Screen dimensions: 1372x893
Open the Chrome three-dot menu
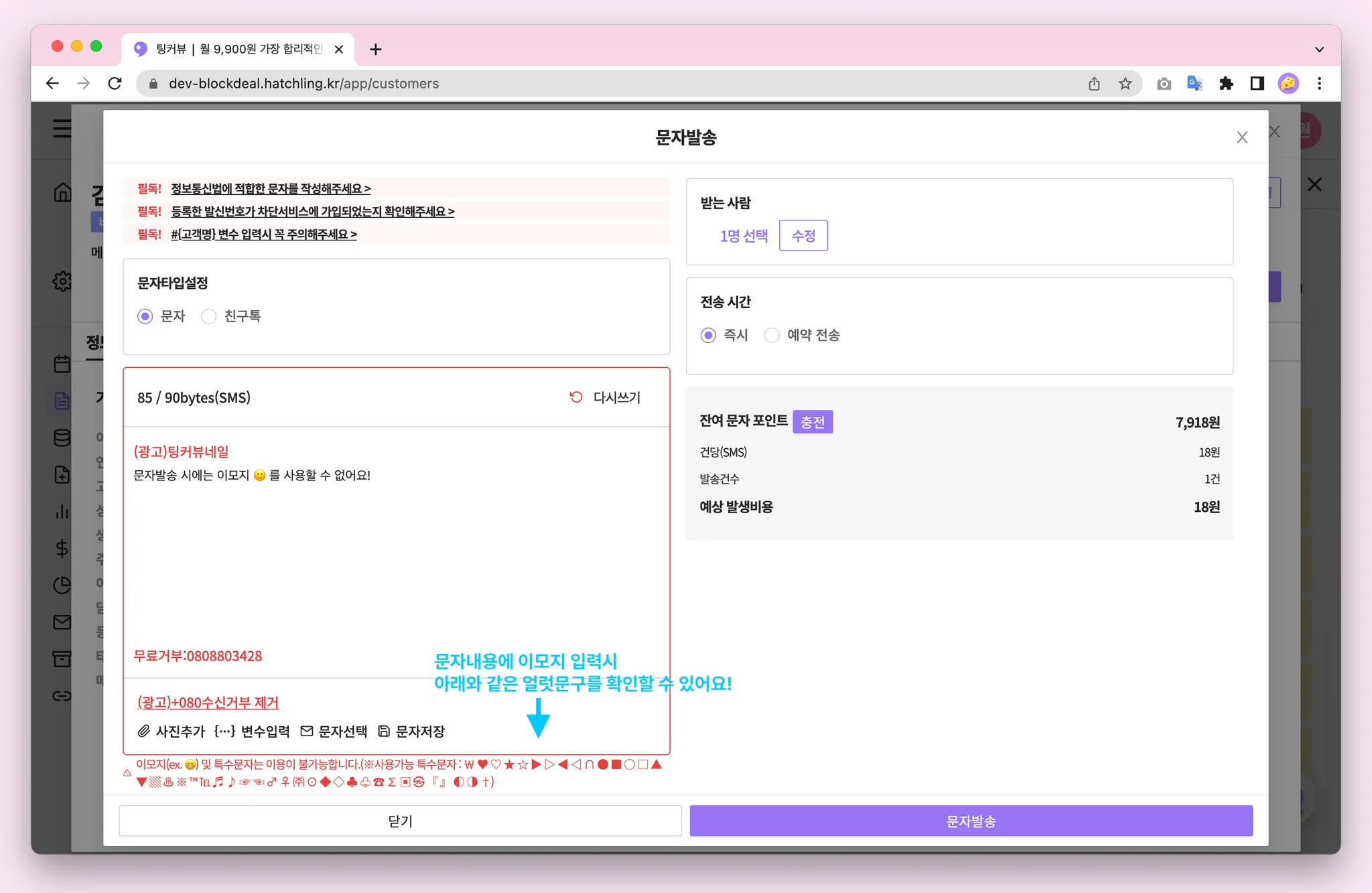coord(1319,84)
